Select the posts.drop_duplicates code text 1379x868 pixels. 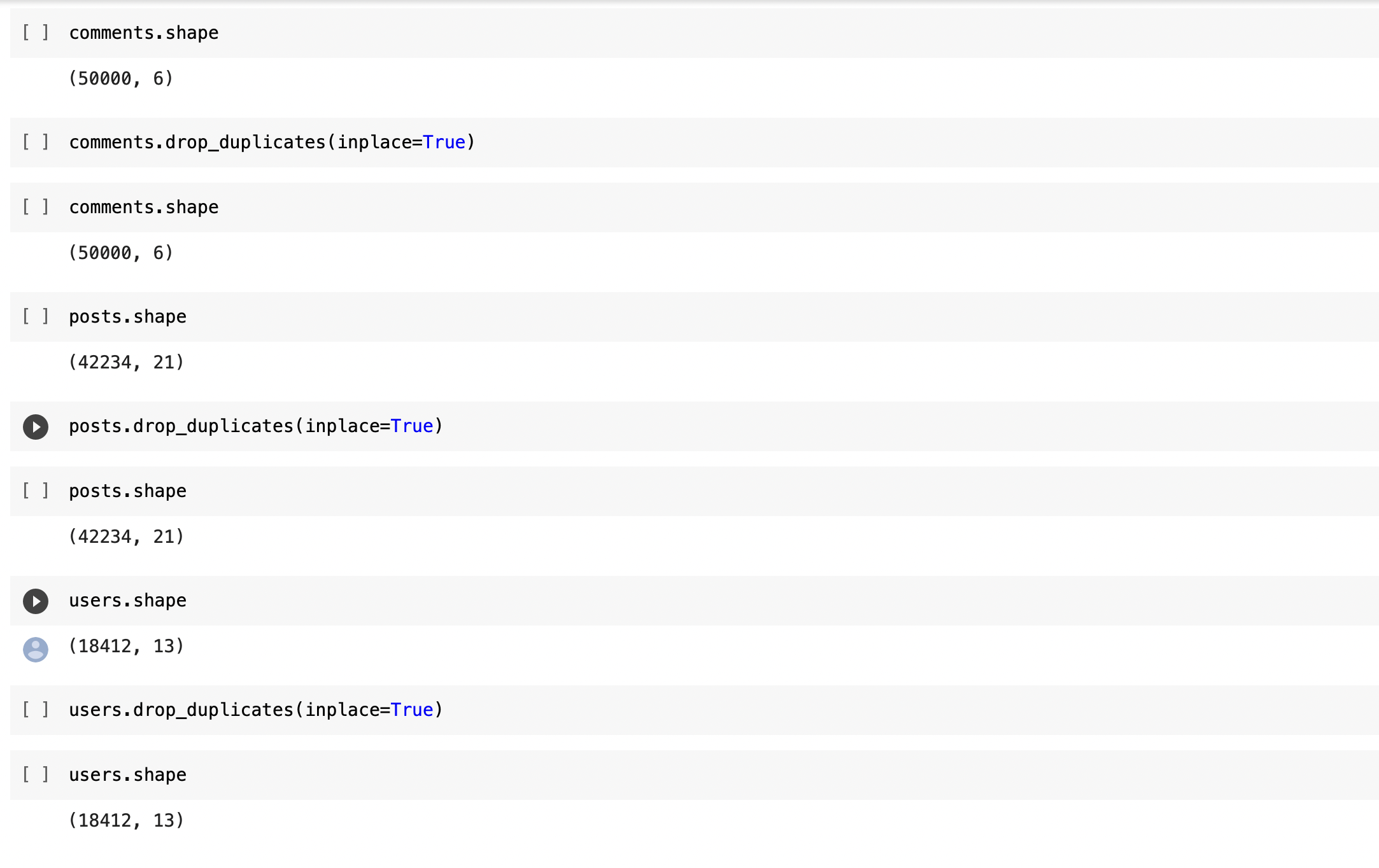(x=255, y=426)
